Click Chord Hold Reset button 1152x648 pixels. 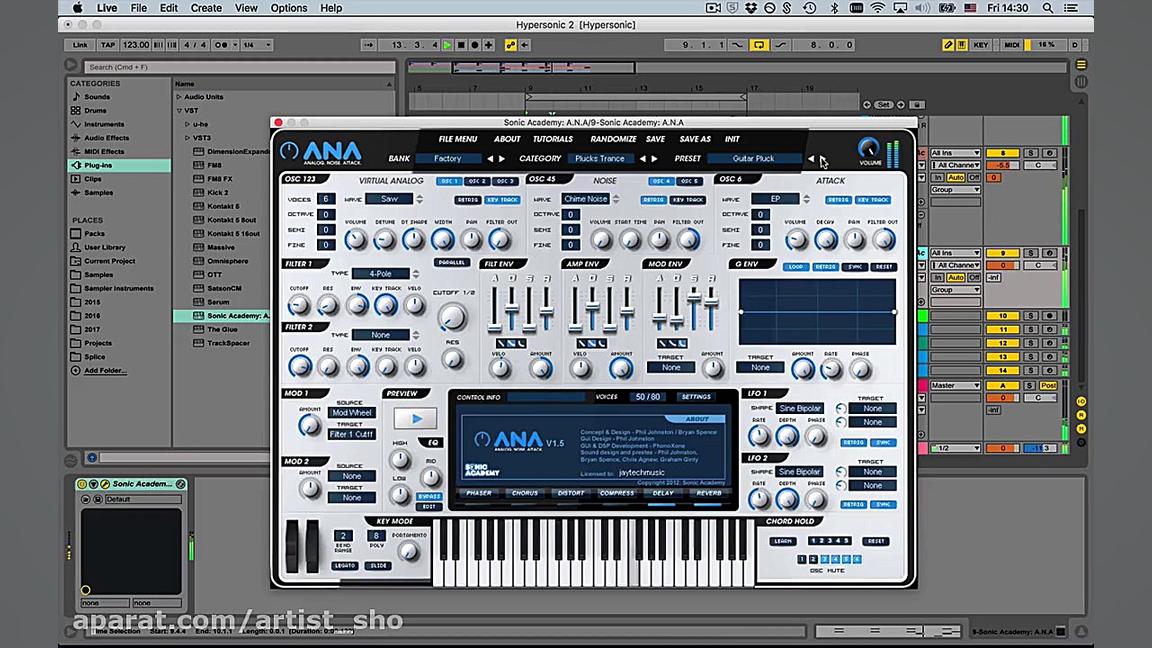[x=876, y=541]
